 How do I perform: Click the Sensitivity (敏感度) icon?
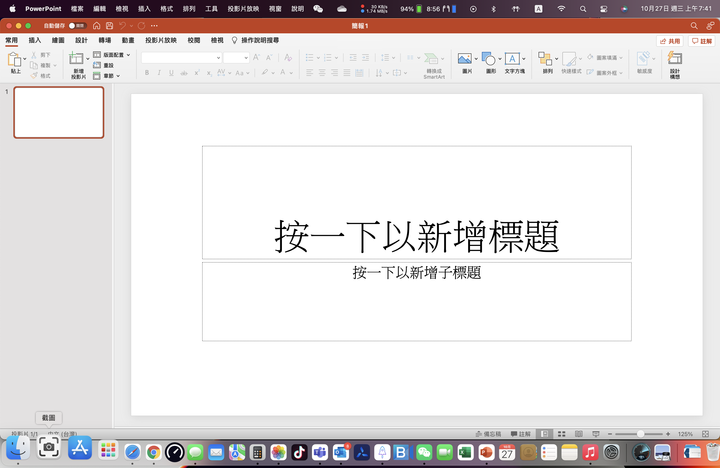tap(643, 59)
